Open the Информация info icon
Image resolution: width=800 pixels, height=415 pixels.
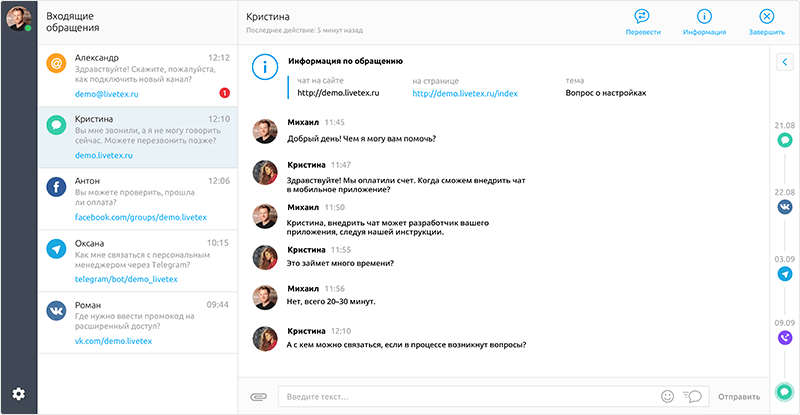(704, 16)
